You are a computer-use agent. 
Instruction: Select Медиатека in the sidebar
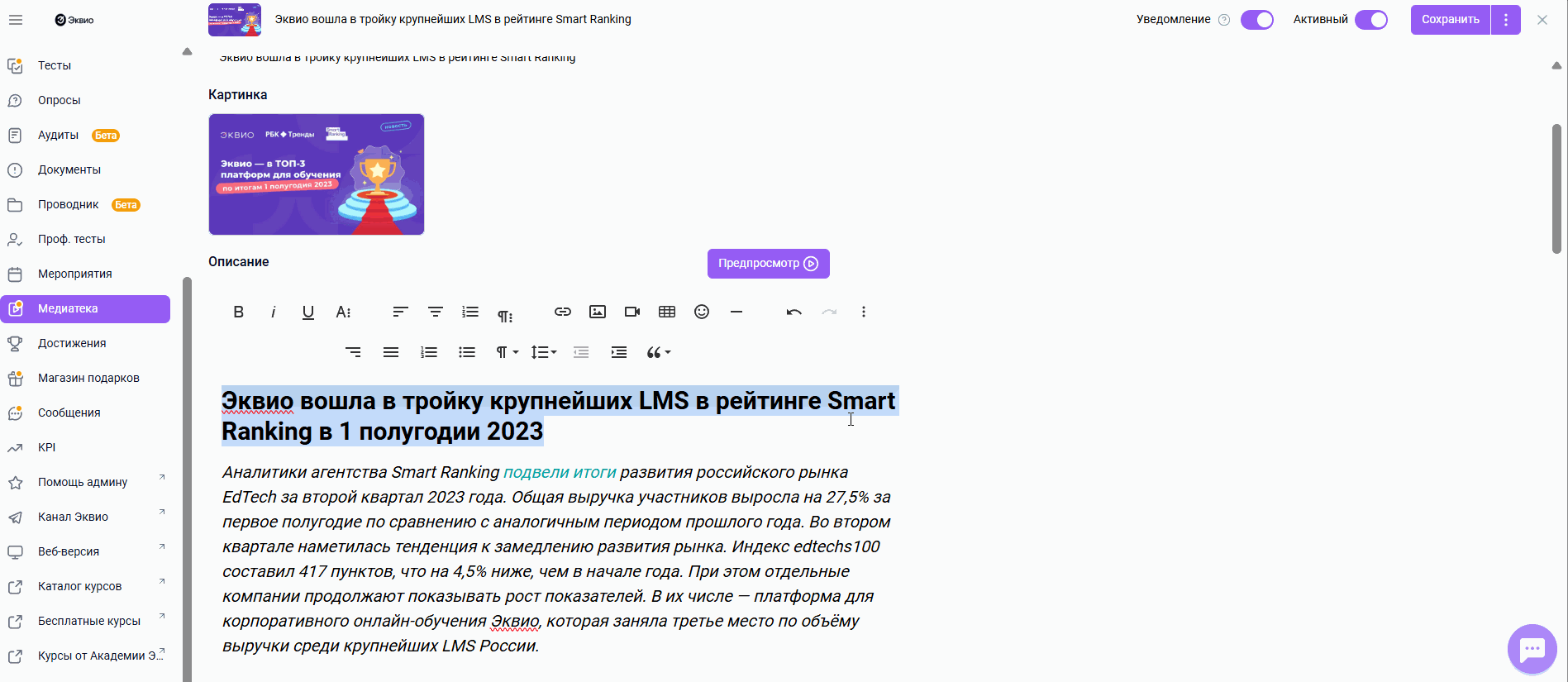85,308
